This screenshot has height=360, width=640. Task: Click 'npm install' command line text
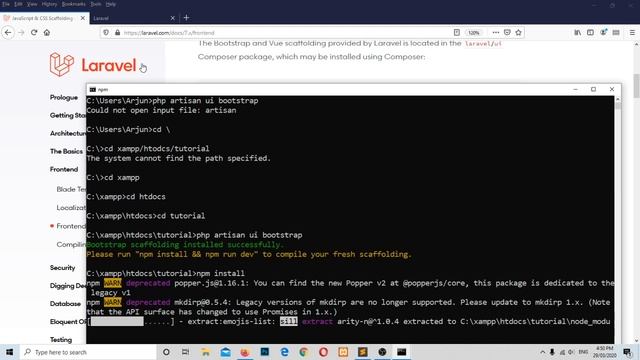[x=220, y=273]
